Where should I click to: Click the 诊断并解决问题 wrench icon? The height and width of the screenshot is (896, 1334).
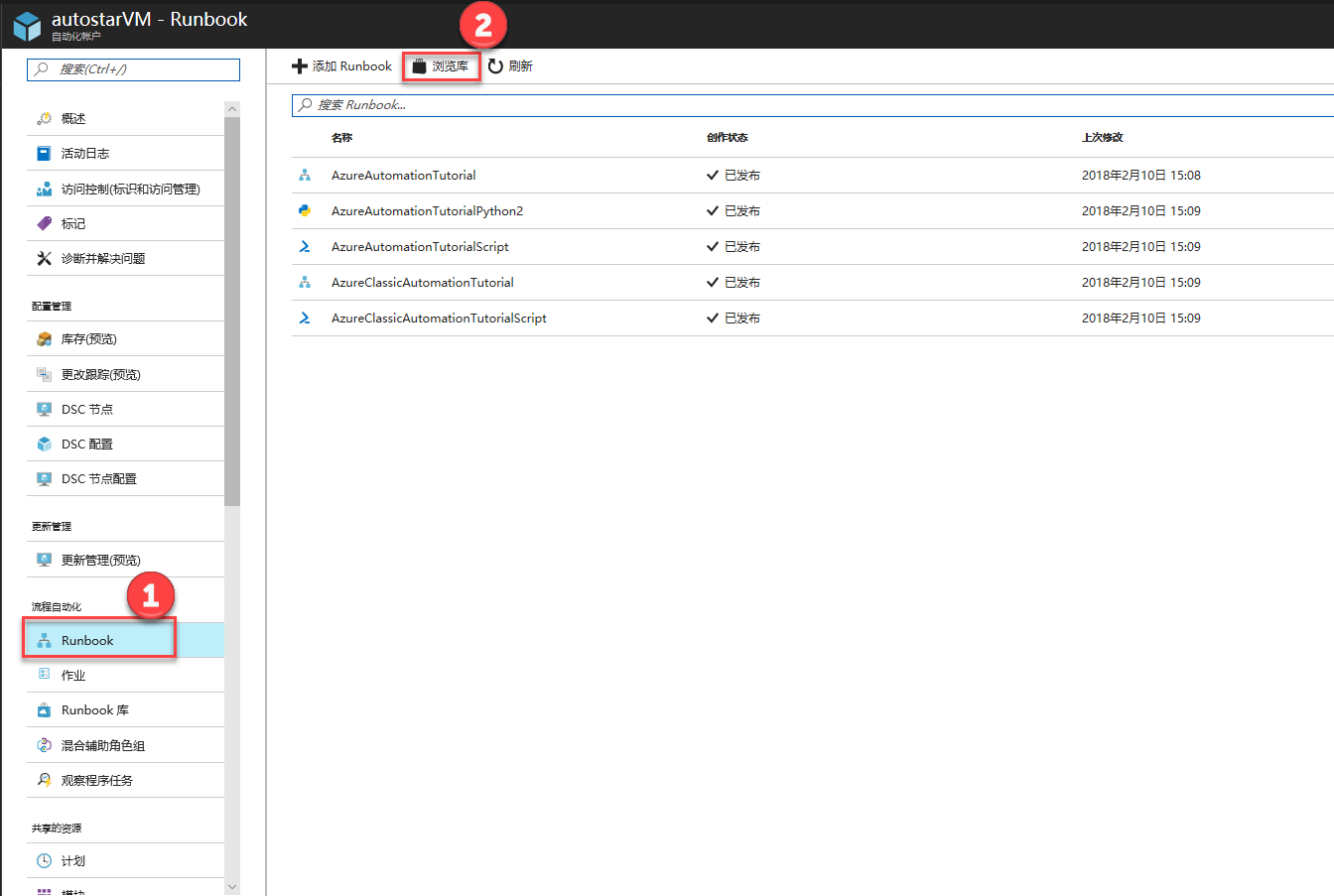coord(44,258)
